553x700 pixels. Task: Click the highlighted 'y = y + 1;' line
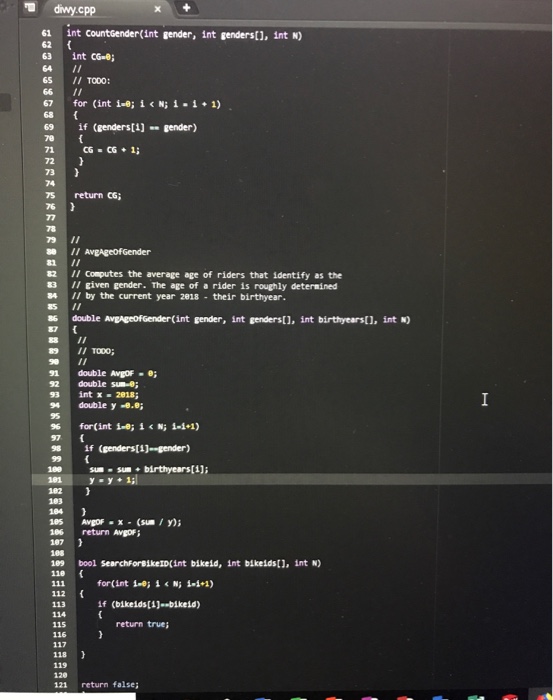point(112,480)
